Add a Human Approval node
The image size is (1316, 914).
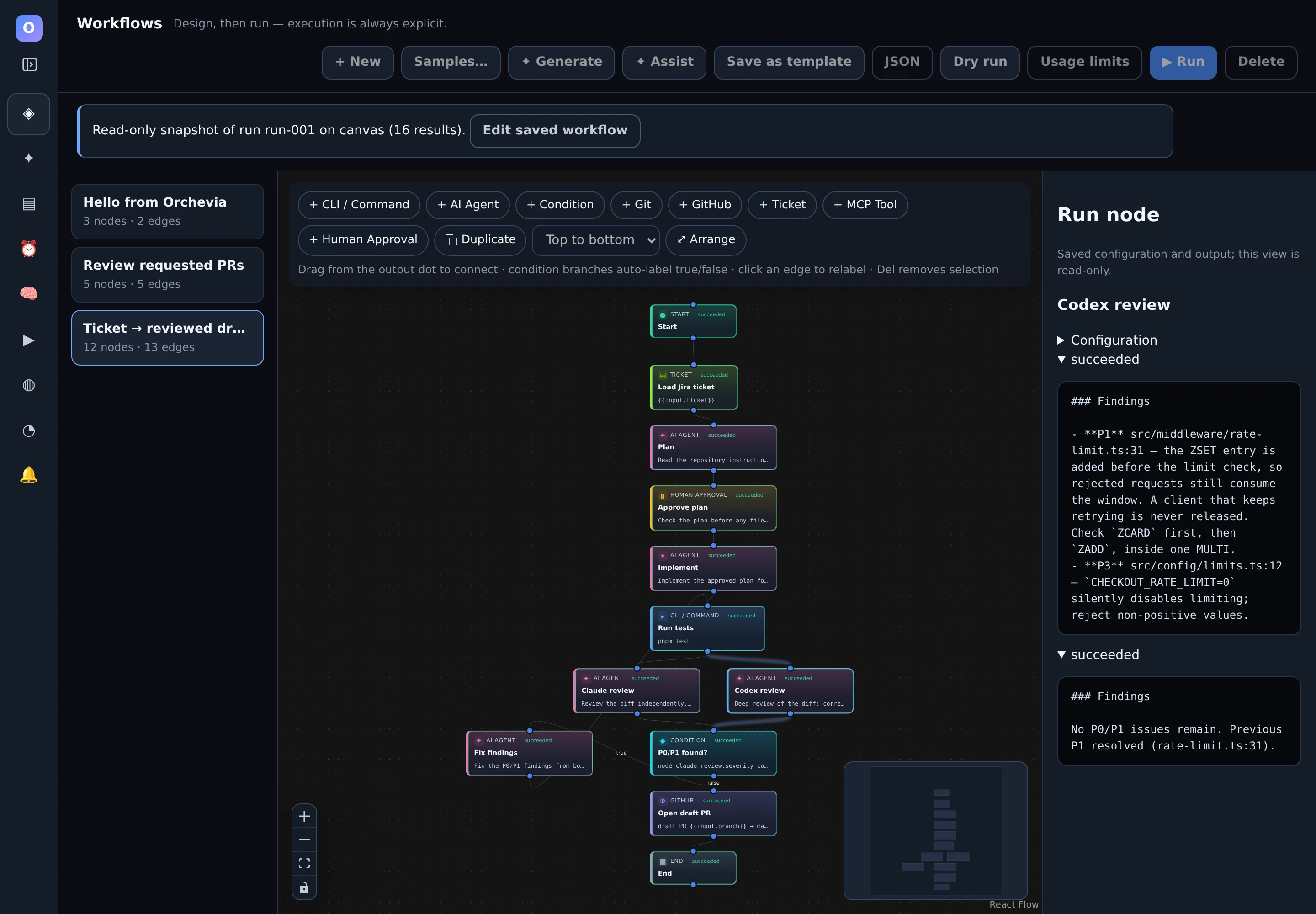click(363, 239)
